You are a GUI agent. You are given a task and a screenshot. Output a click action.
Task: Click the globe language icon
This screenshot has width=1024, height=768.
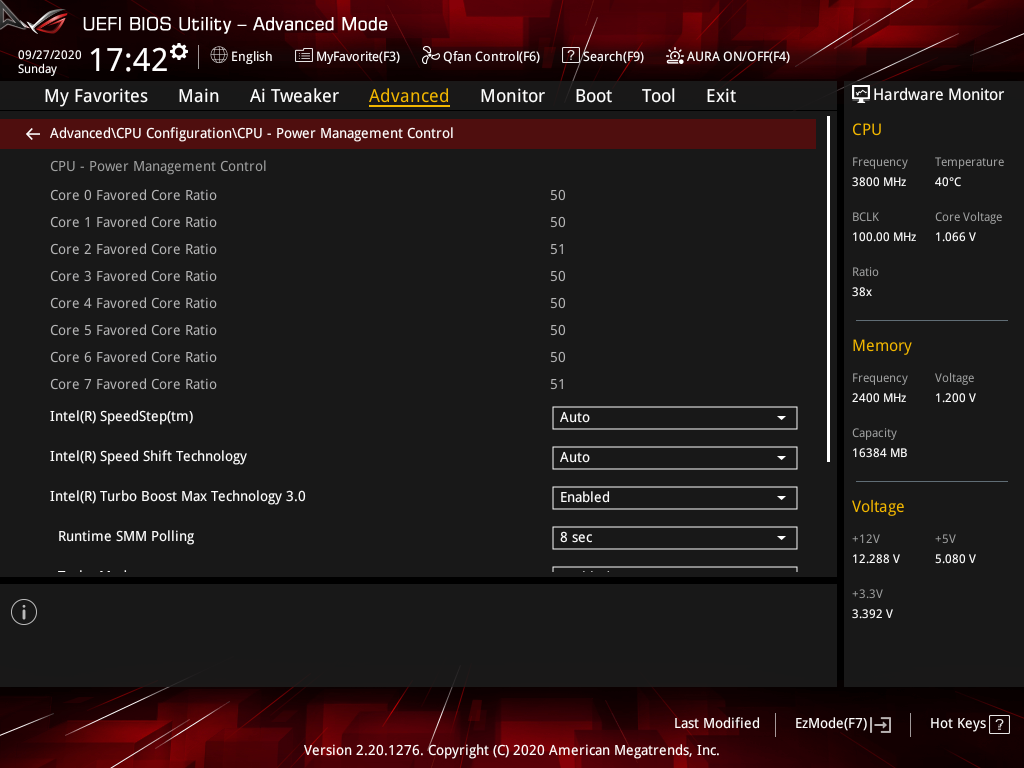pyautogui.click(x=219, y=56)
